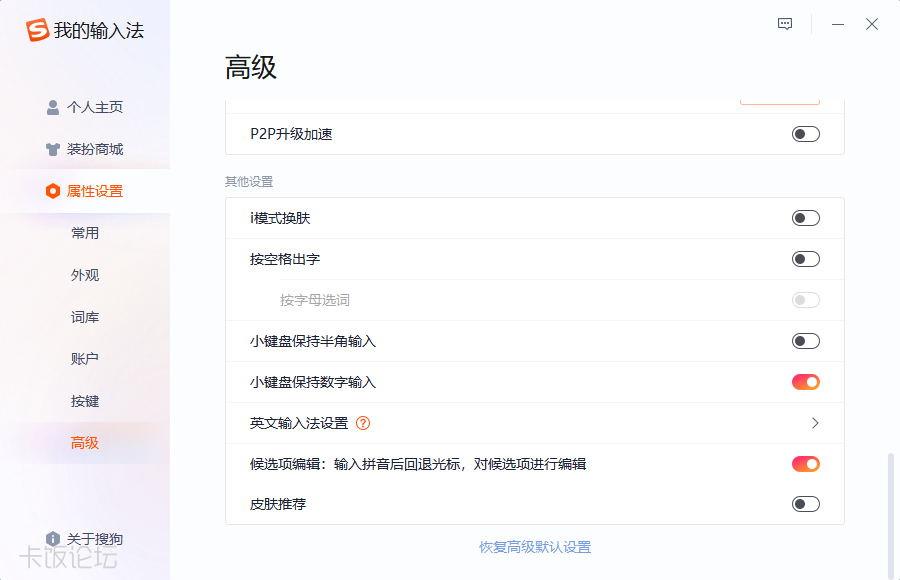This screenshot has width=900, height=580.
Task: Click the 恢复高级默认设置 link
Action: coord(536,546)
